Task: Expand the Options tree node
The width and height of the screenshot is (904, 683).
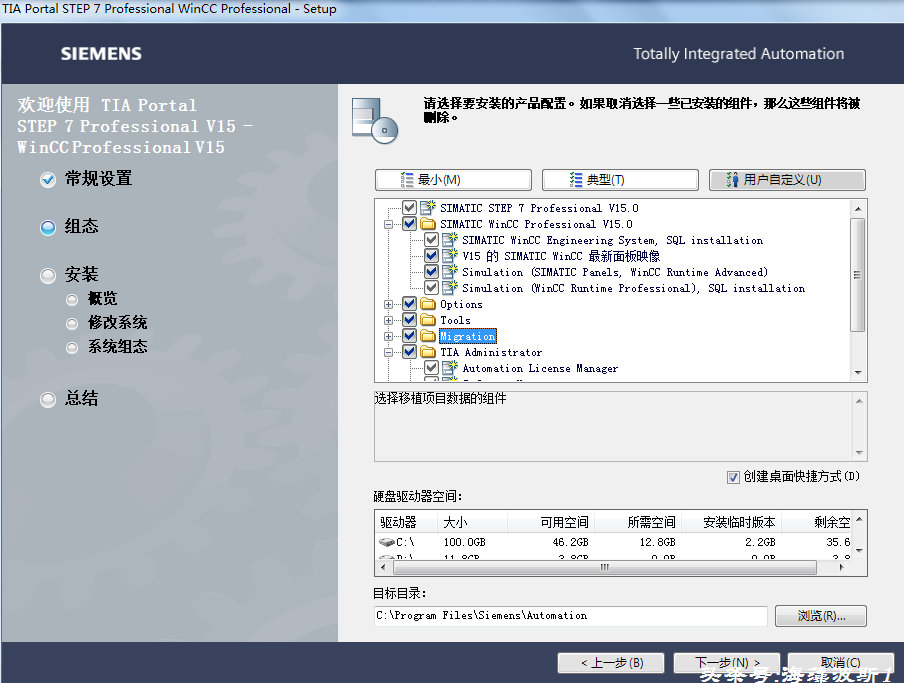Action: (x=388, y=305)
